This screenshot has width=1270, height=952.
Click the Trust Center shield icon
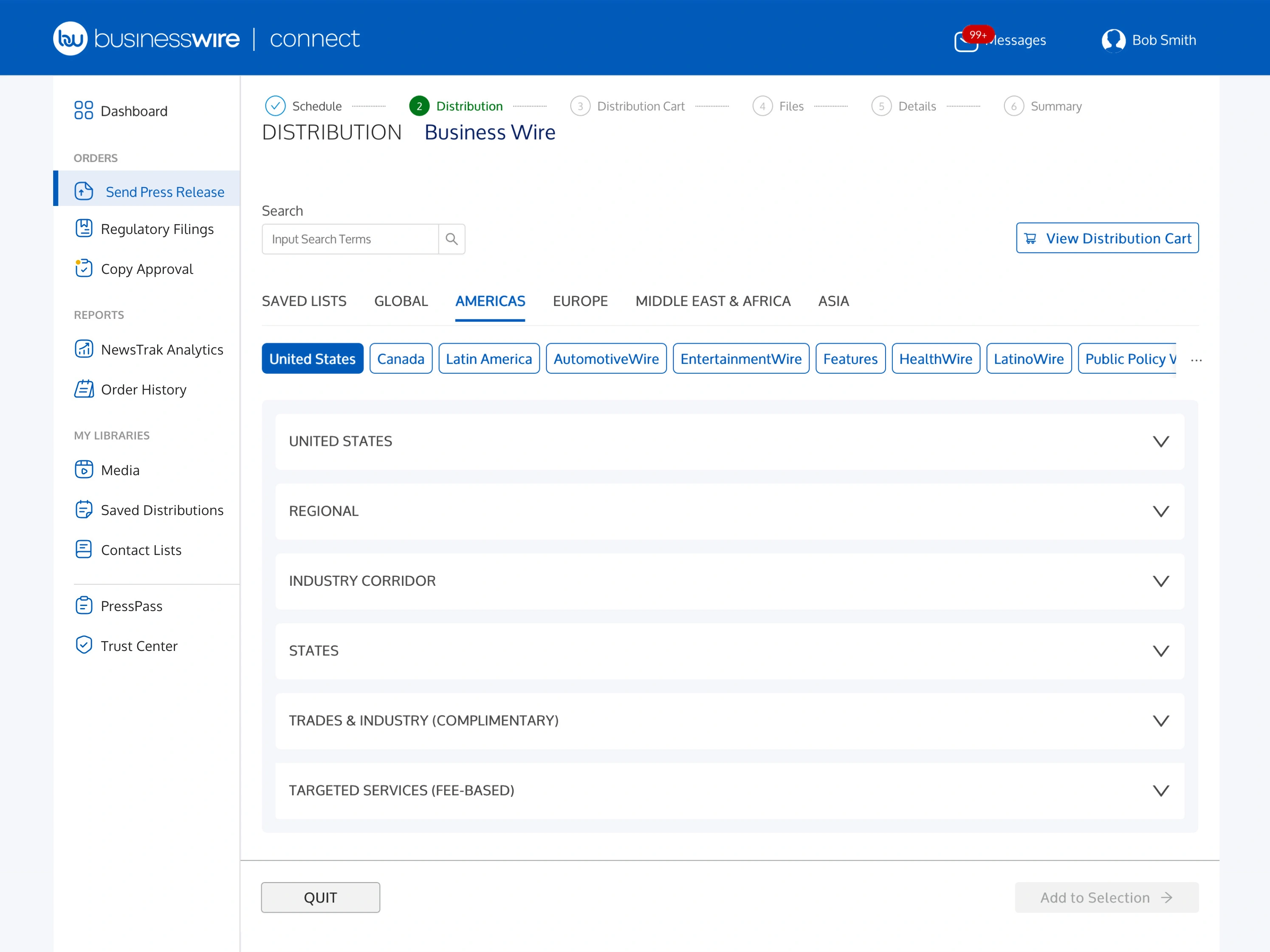[84, 645]
